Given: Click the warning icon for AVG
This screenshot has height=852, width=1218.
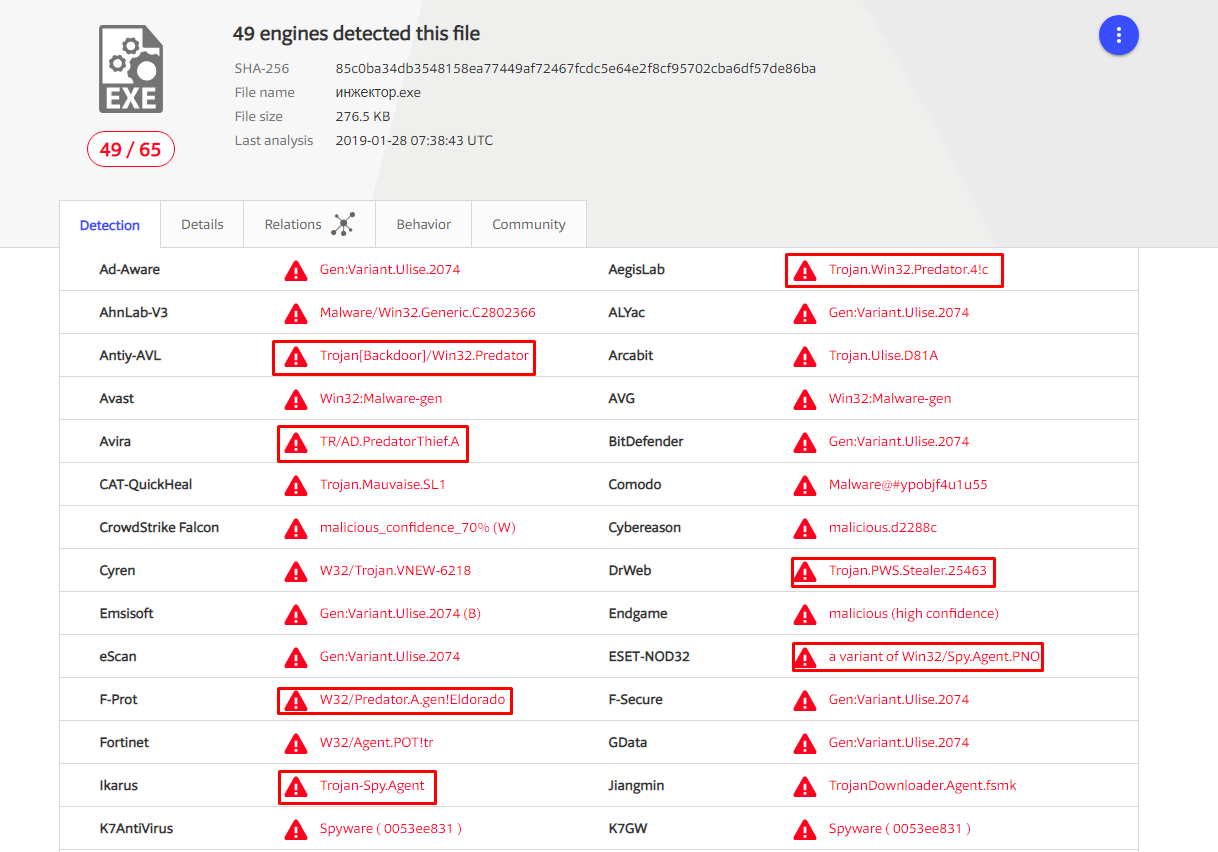Looking at the screenshot, I should coord(804,399).
